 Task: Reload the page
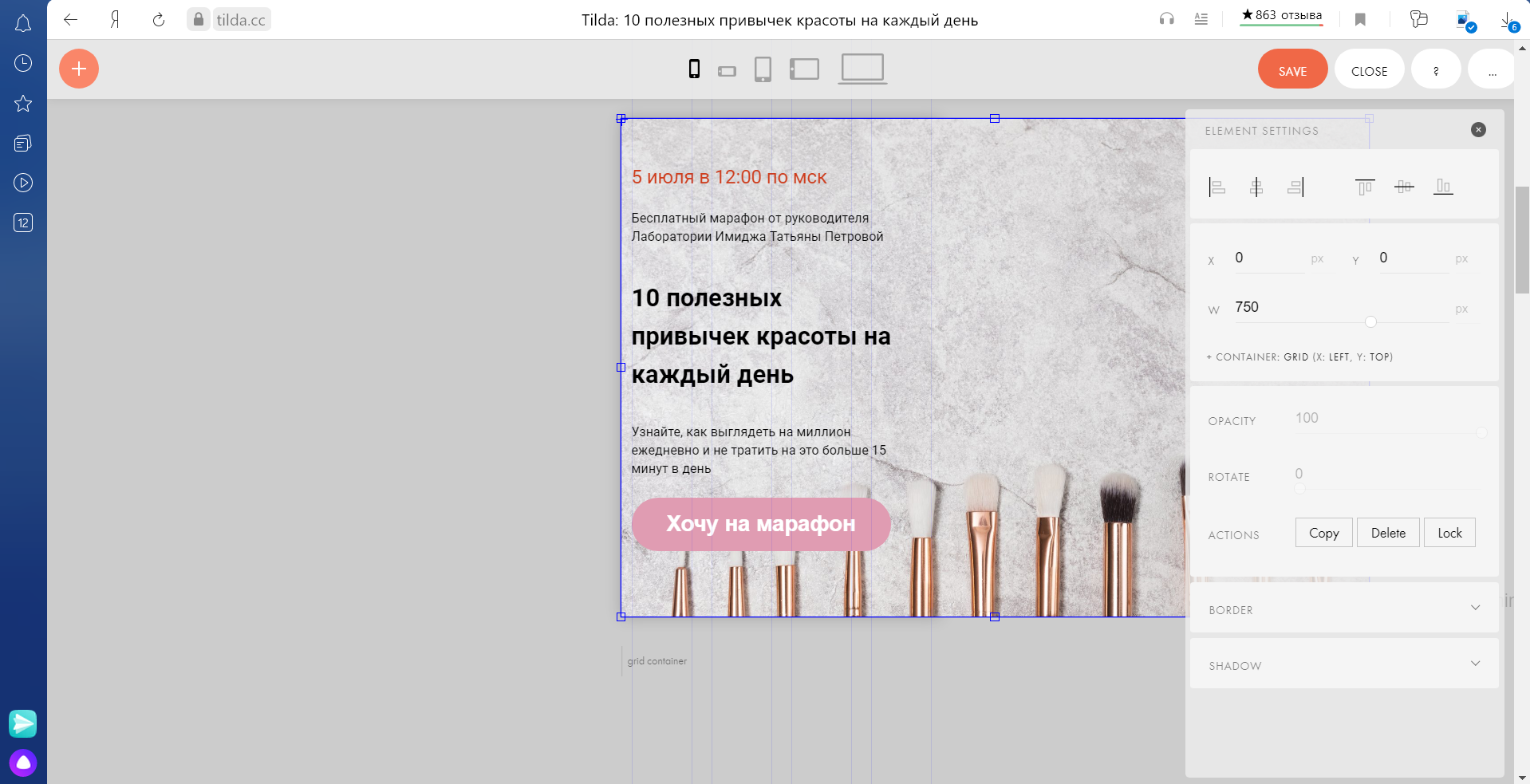pyautogui.click(x=159, y=19)
